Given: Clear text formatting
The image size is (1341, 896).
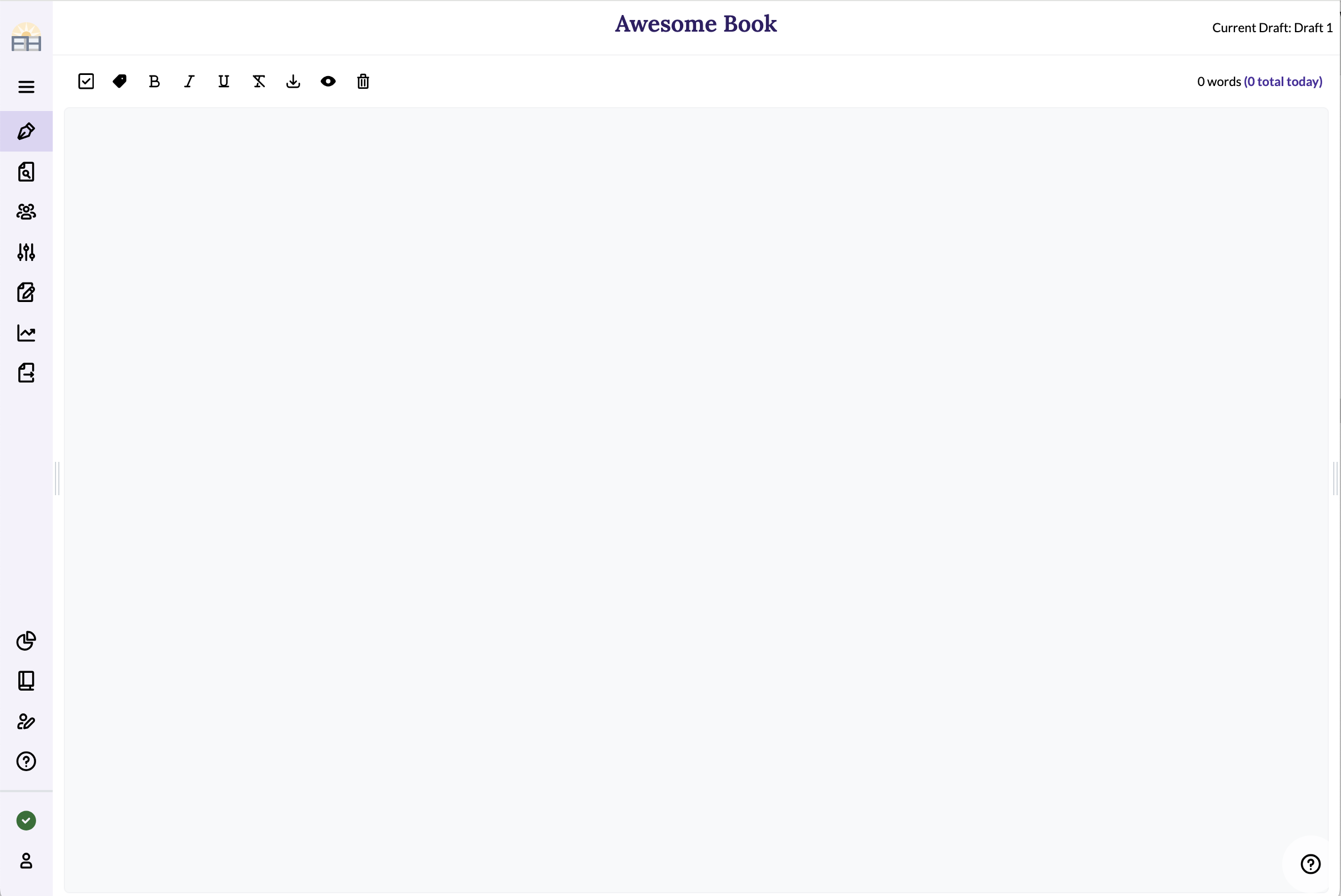Looking at the screenshot, I should tap(259, 81).
